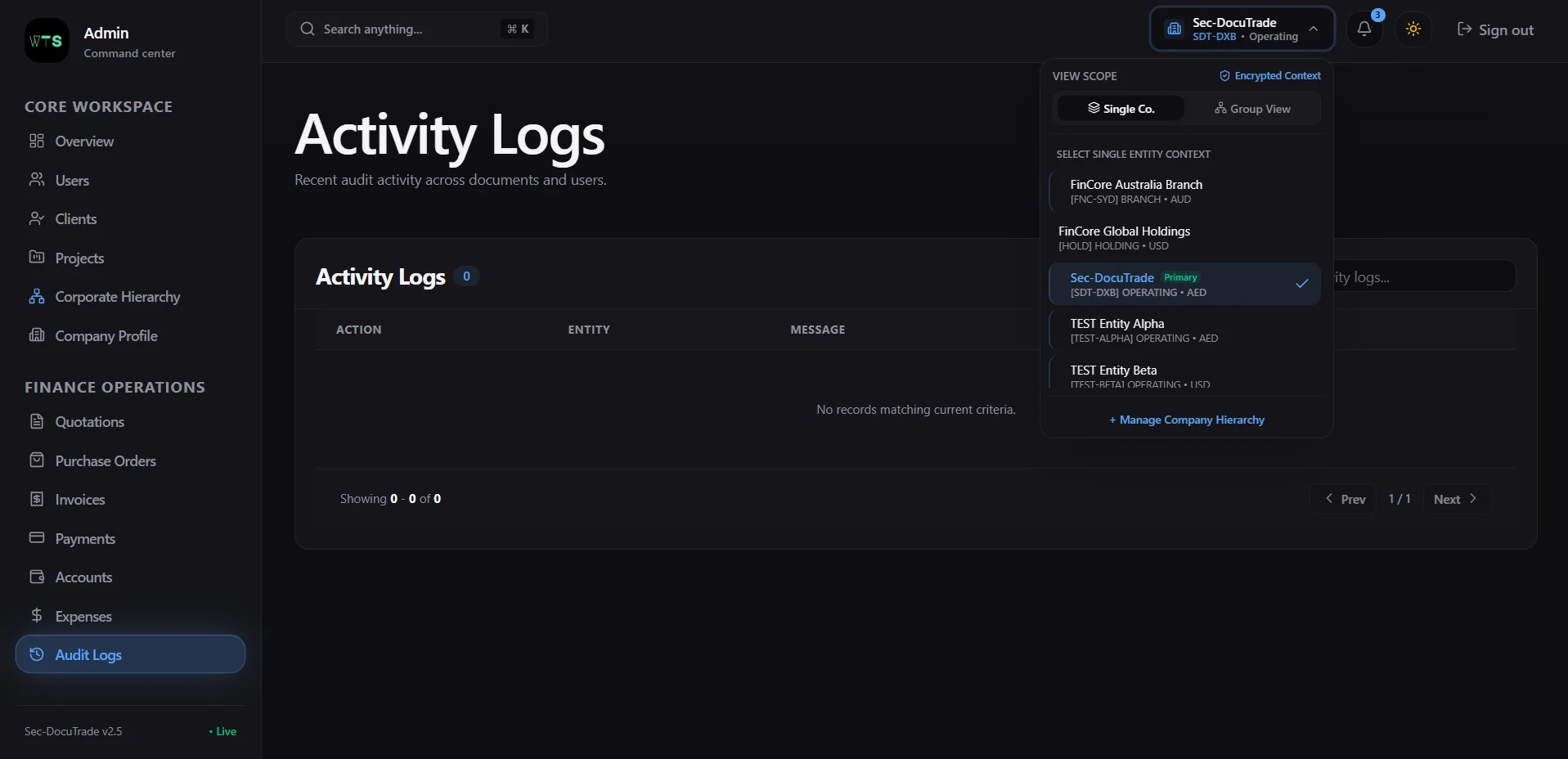Toggle light theme with sun icon
The image size is (1568, 759).
[1413, 29]
